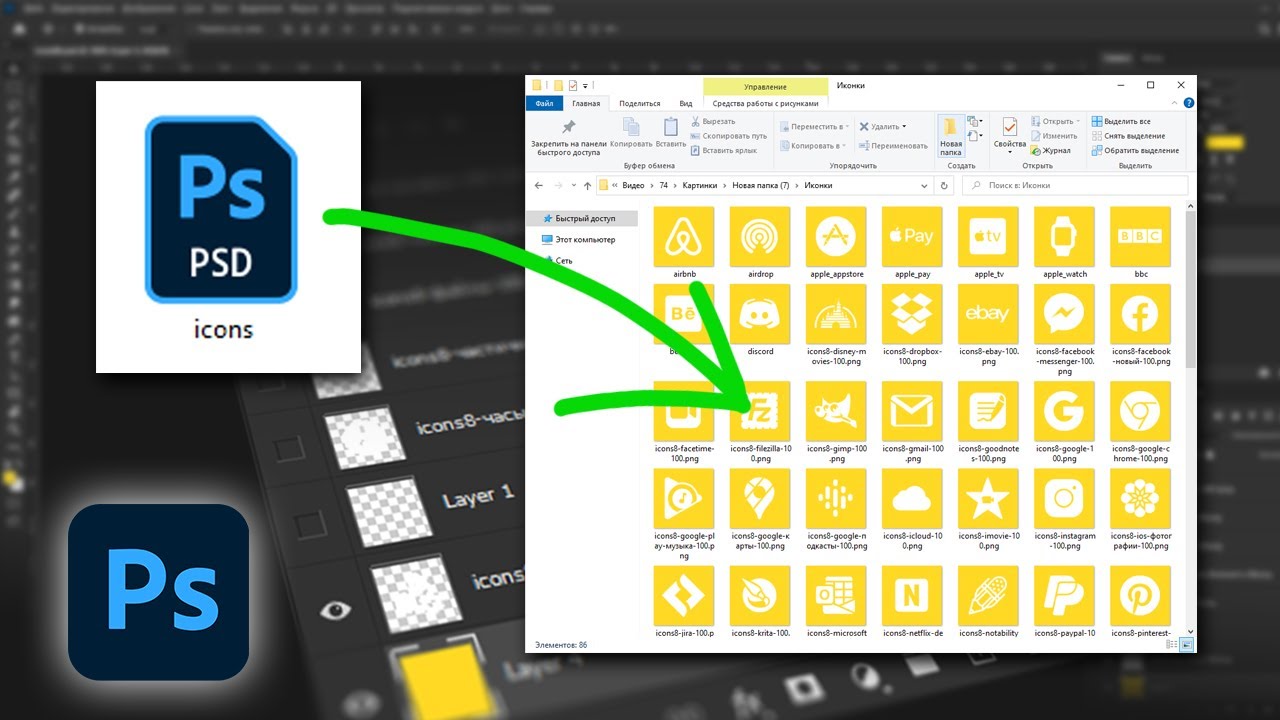Select the apple_appstore thumbnail
This screenshot has height=720, width=1280.
coord(836,237)
